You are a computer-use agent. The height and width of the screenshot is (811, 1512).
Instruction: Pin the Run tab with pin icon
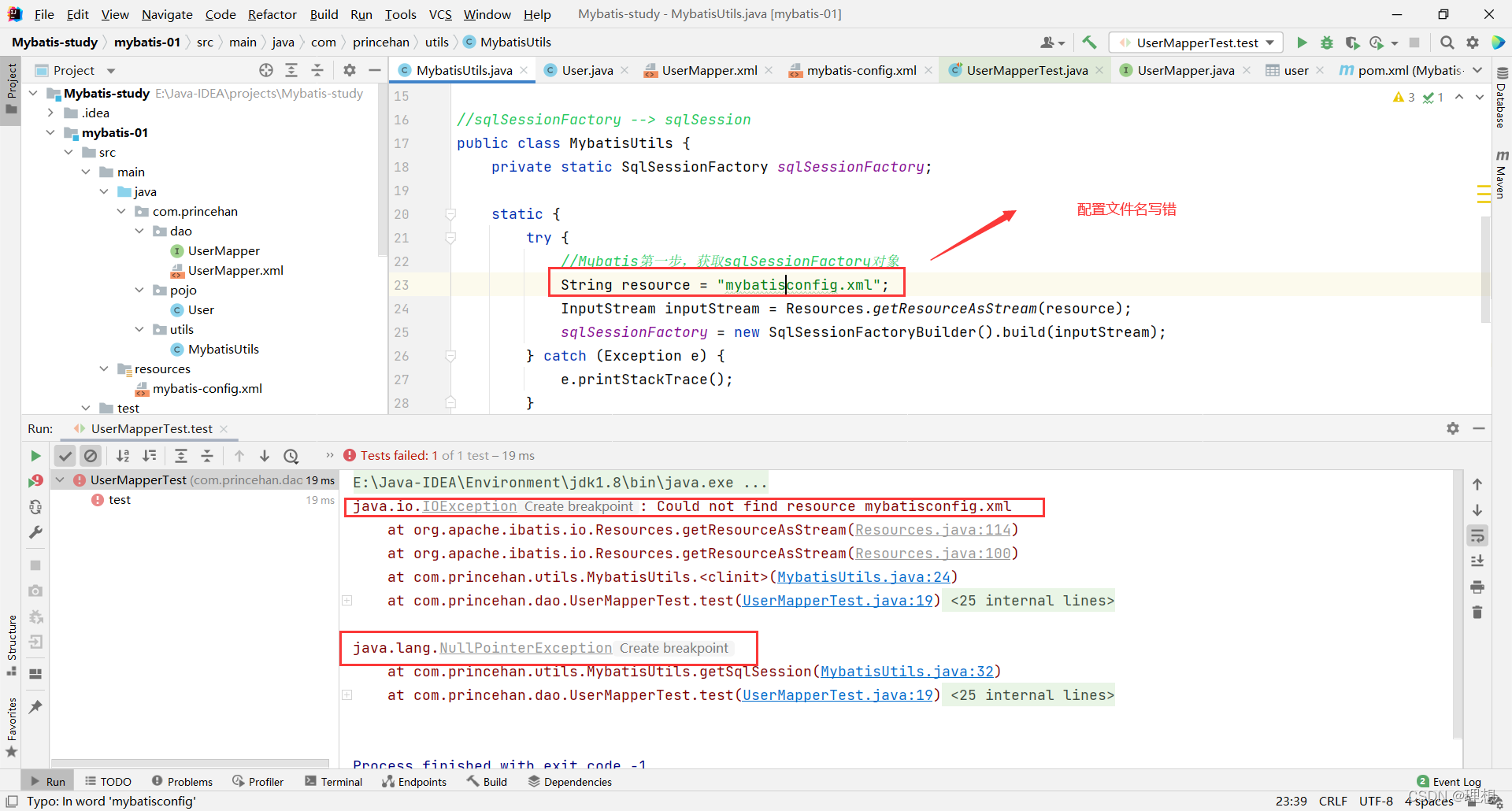click(35, 707)
